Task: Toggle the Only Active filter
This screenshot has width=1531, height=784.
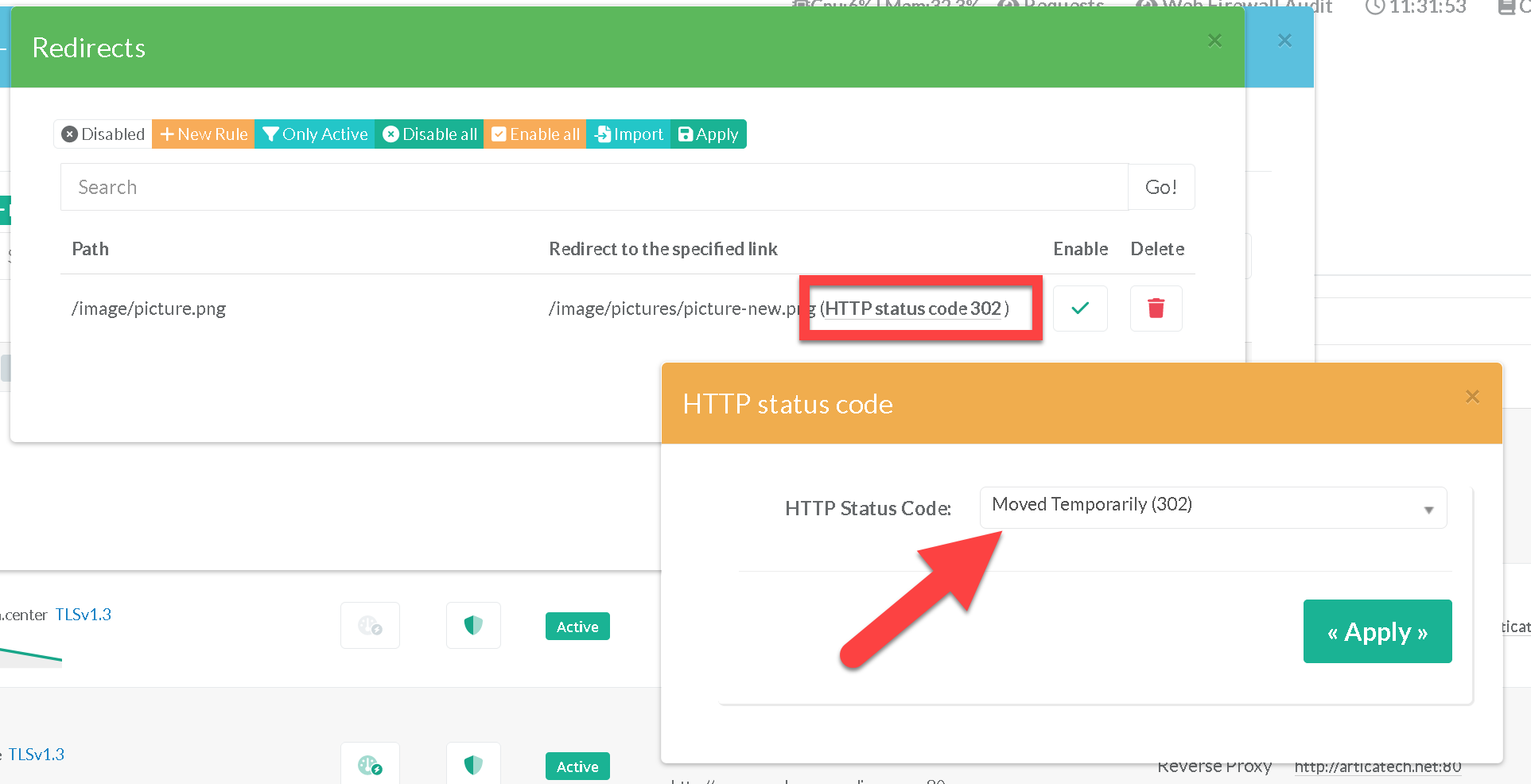Action: tap(315, 134)
